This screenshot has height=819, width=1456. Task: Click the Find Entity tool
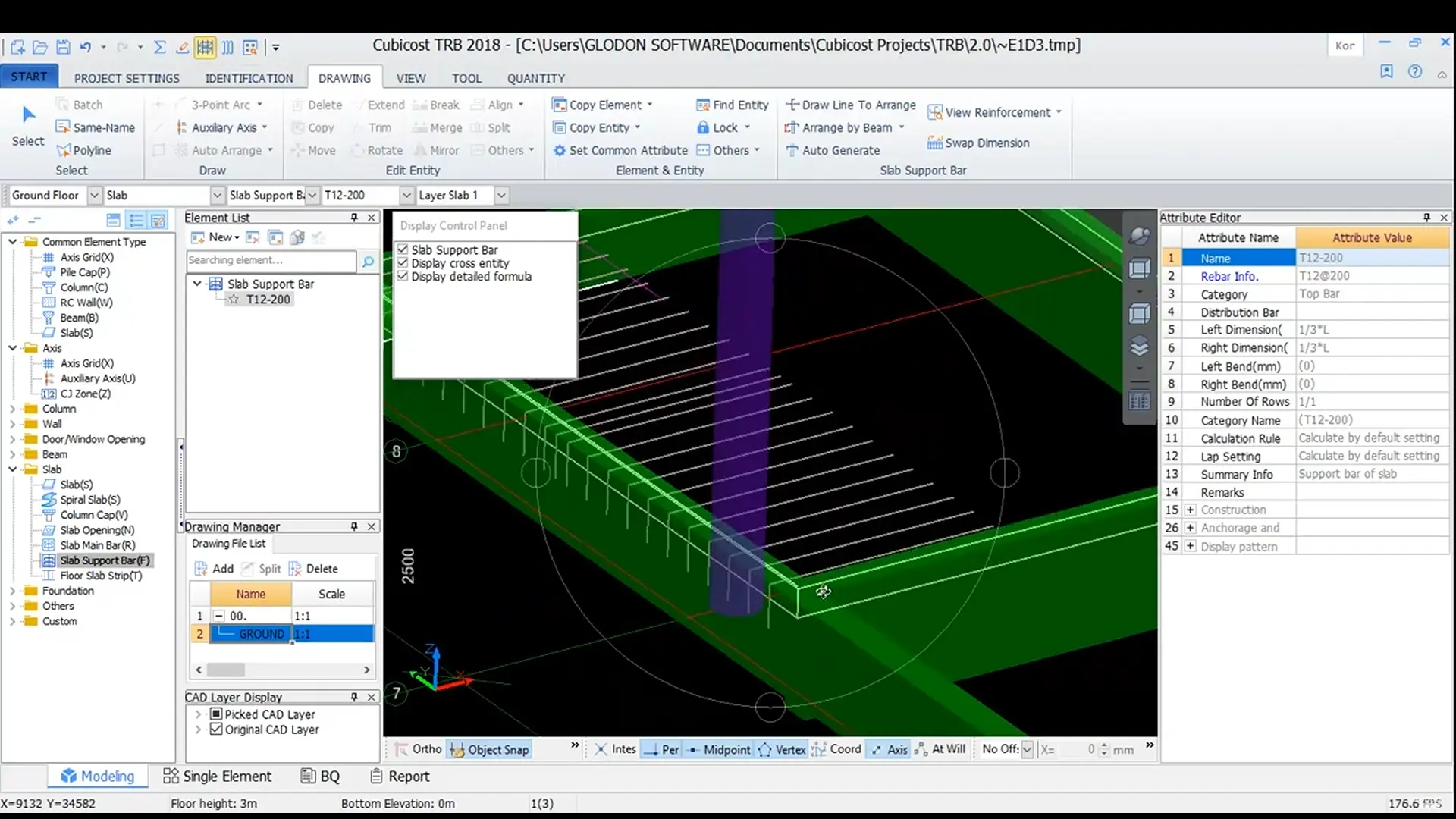pyautogui.click(x=733, y=105)
